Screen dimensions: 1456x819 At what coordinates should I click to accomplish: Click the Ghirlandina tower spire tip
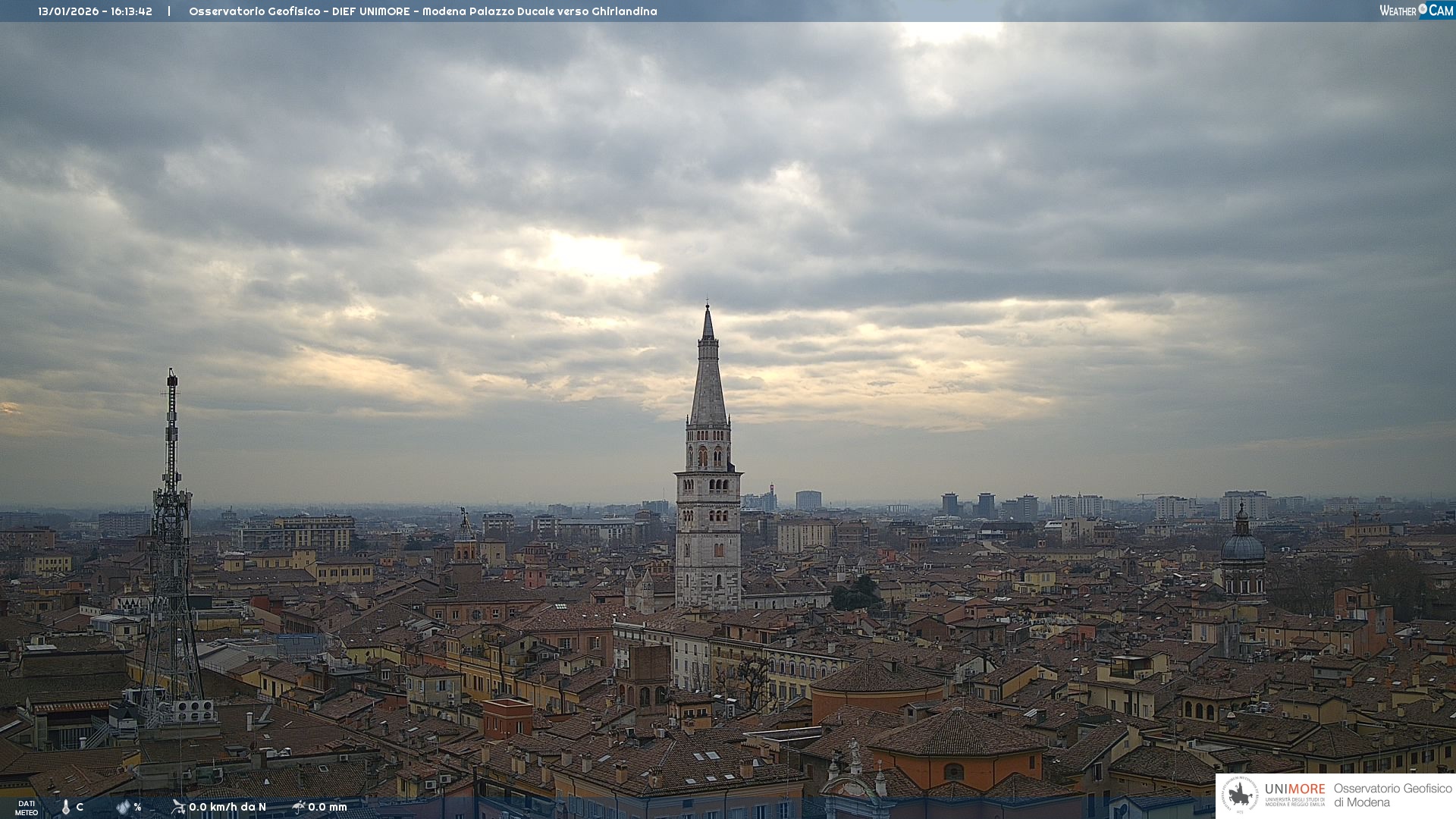708,309
